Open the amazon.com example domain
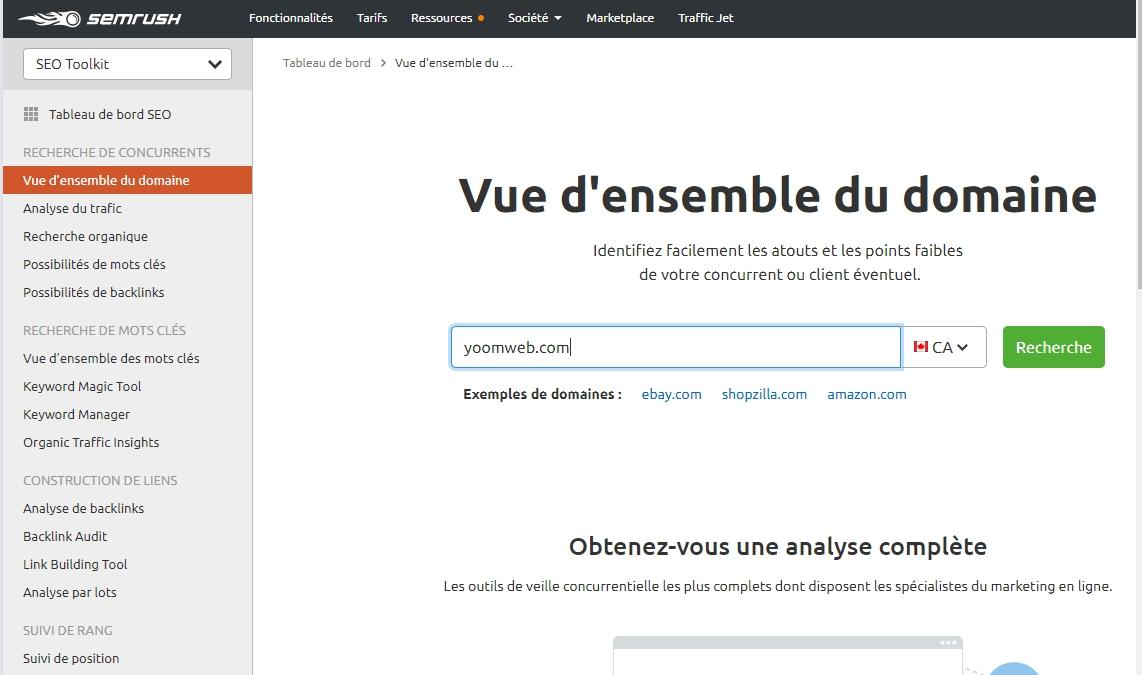 pyautogui.click(x=866, y=394)
